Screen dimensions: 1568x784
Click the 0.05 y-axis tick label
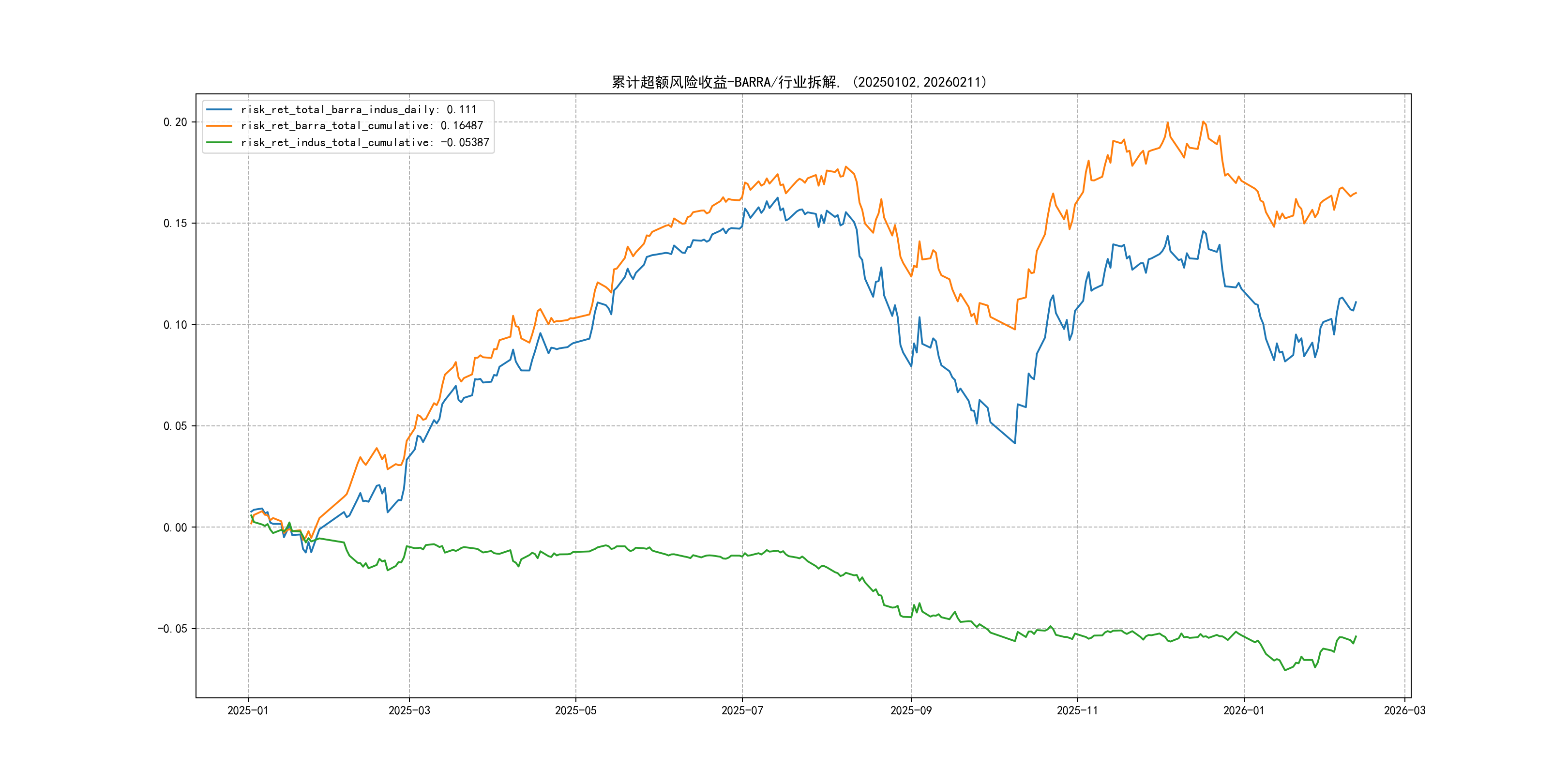[175, 426]
